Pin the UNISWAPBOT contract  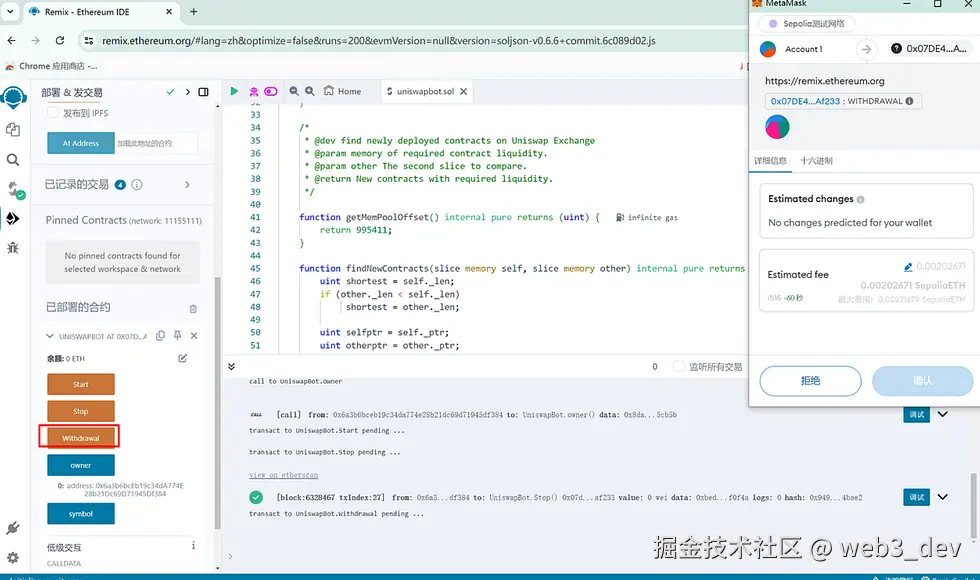[178, 336]
